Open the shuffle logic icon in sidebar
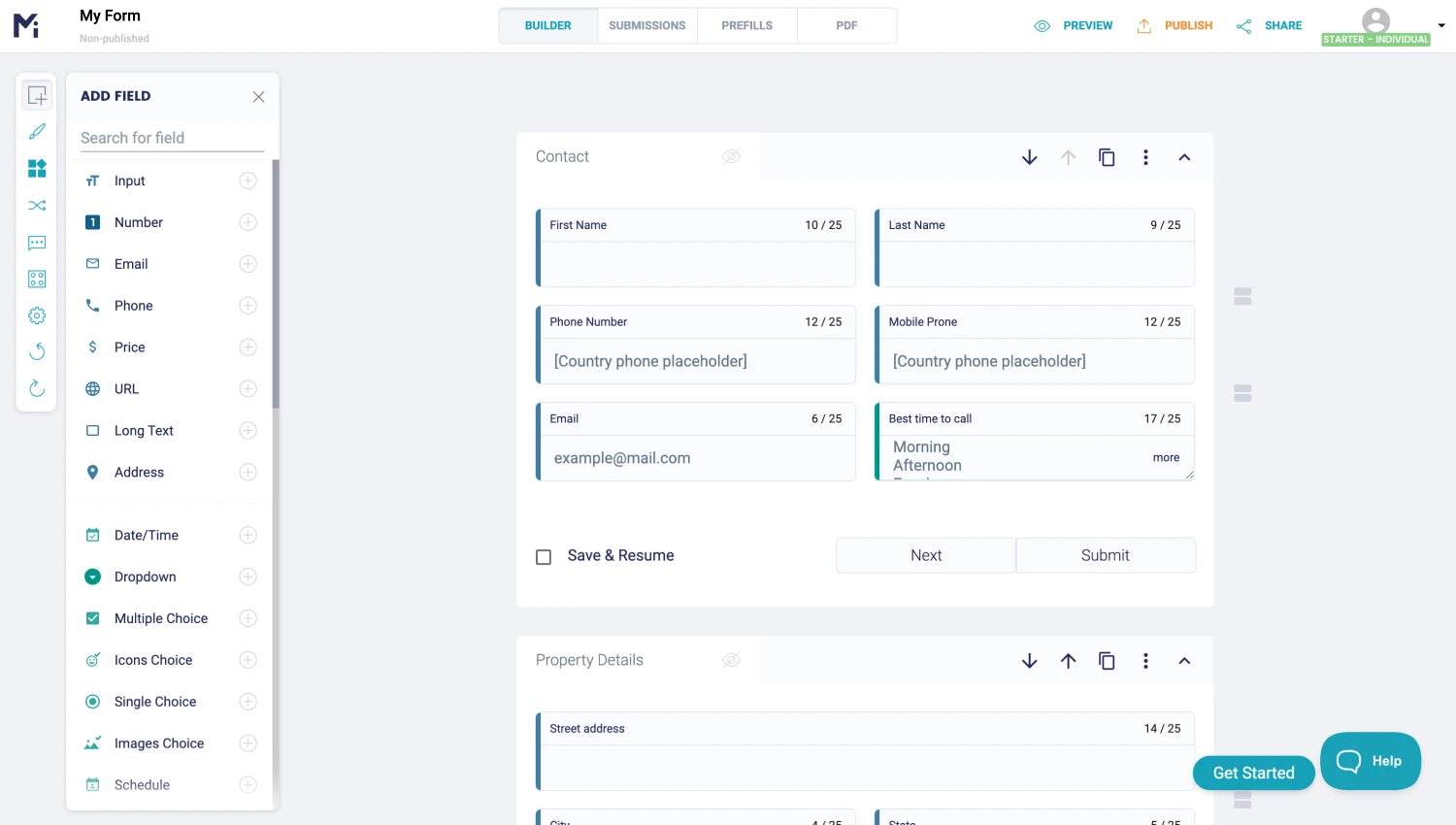Image resolution: width=1456 pixels, height=825 pixels. [37, 206]
